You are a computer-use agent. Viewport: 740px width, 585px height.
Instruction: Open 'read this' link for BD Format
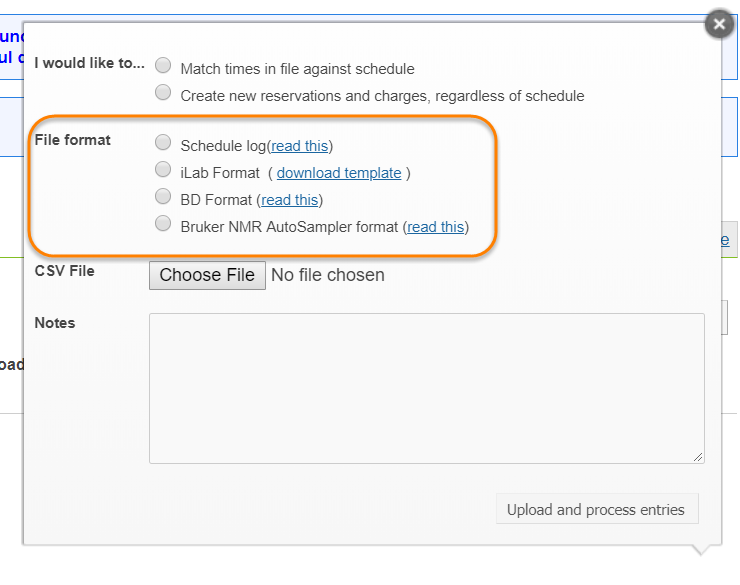click(x=290, y=199)
